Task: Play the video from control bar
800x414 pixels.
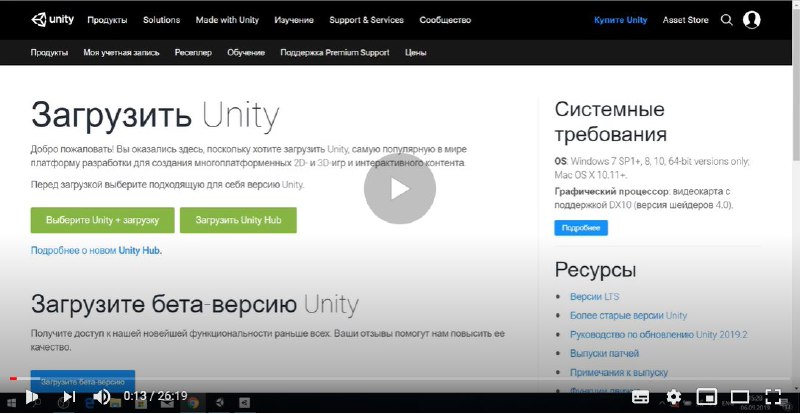Action: click(31, 396)
